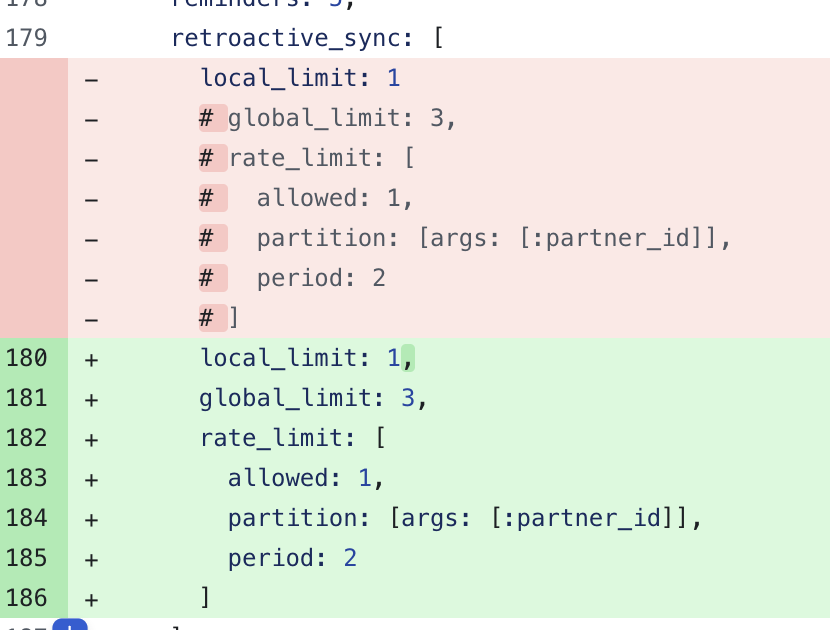Select line number 182
Screen dimensions: 830x630
click(x=26, y=438)
